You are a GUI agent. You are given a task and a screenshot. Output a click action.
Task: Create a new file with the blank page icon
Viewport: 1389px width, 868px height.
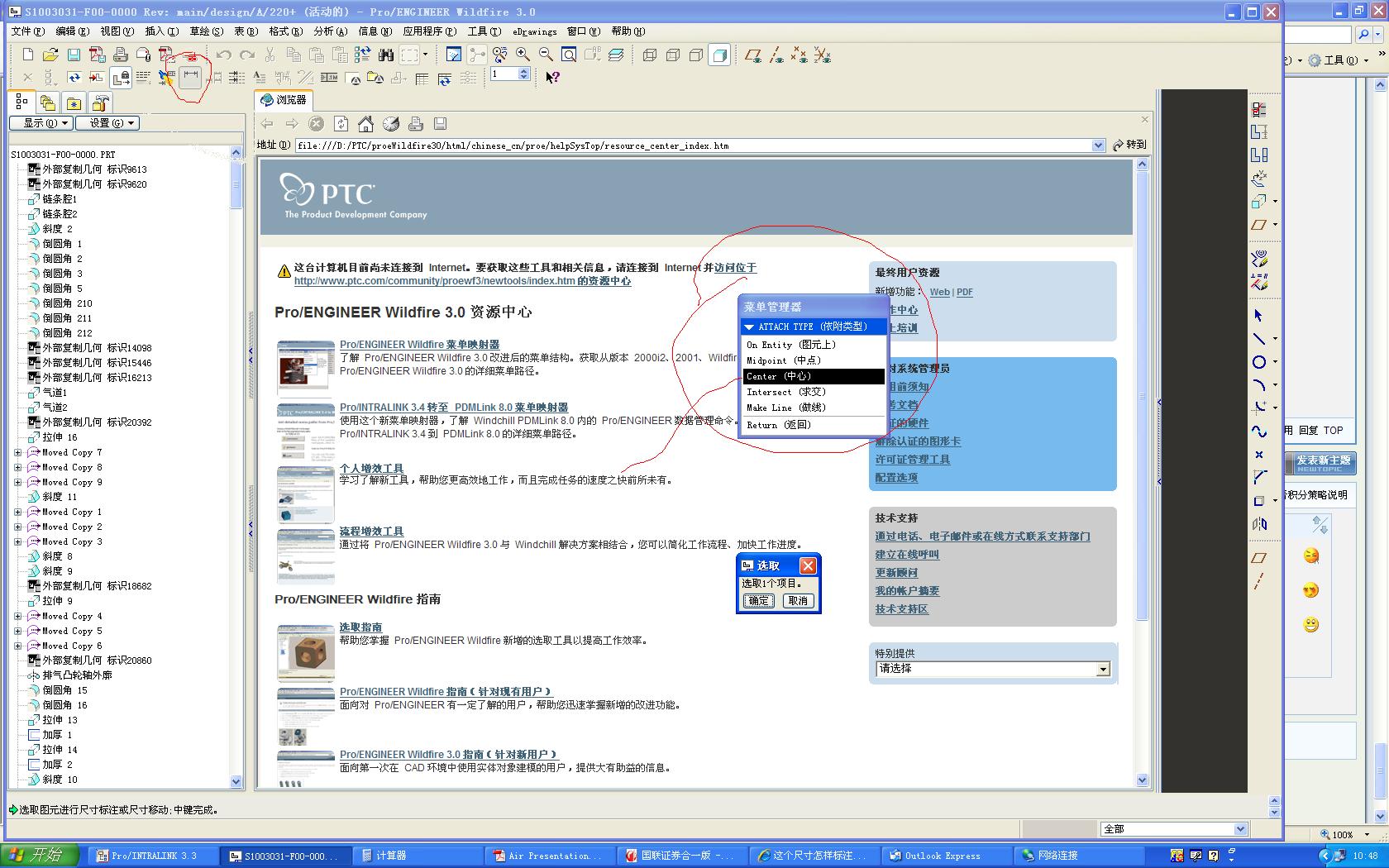[28, 55]
